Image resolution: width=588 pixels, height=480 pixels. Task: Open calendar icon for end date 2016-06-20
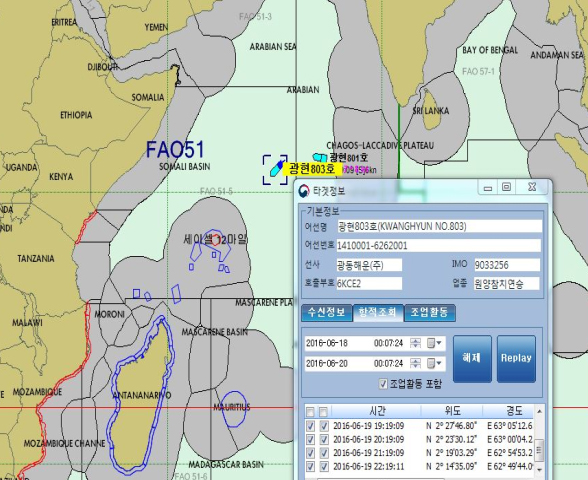(x=431, y=363)
